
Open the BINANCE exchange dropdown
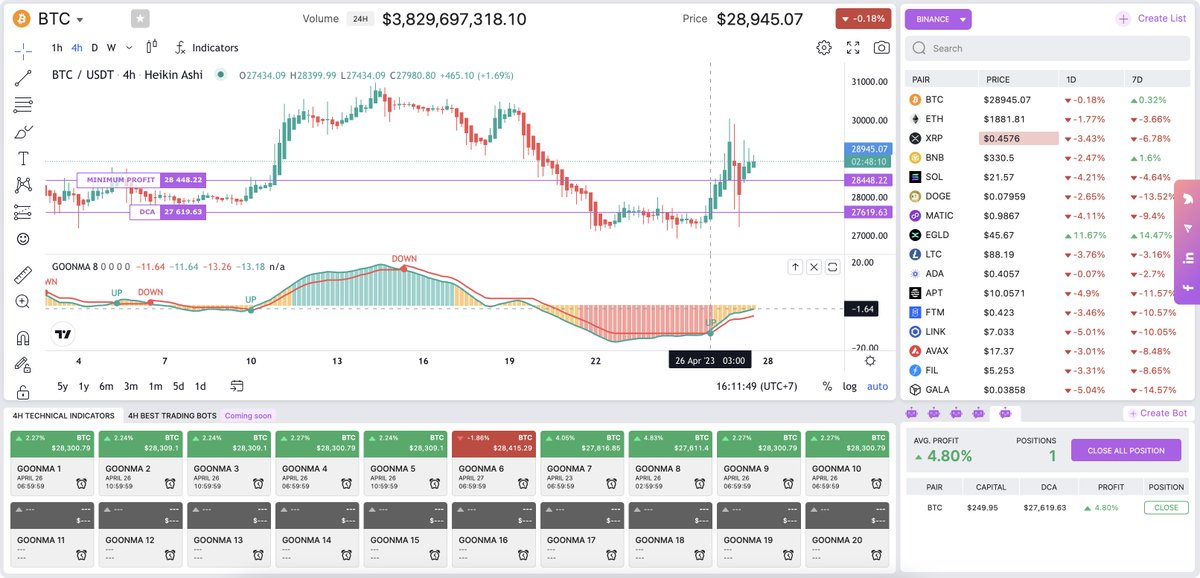(x=938, y=18)
